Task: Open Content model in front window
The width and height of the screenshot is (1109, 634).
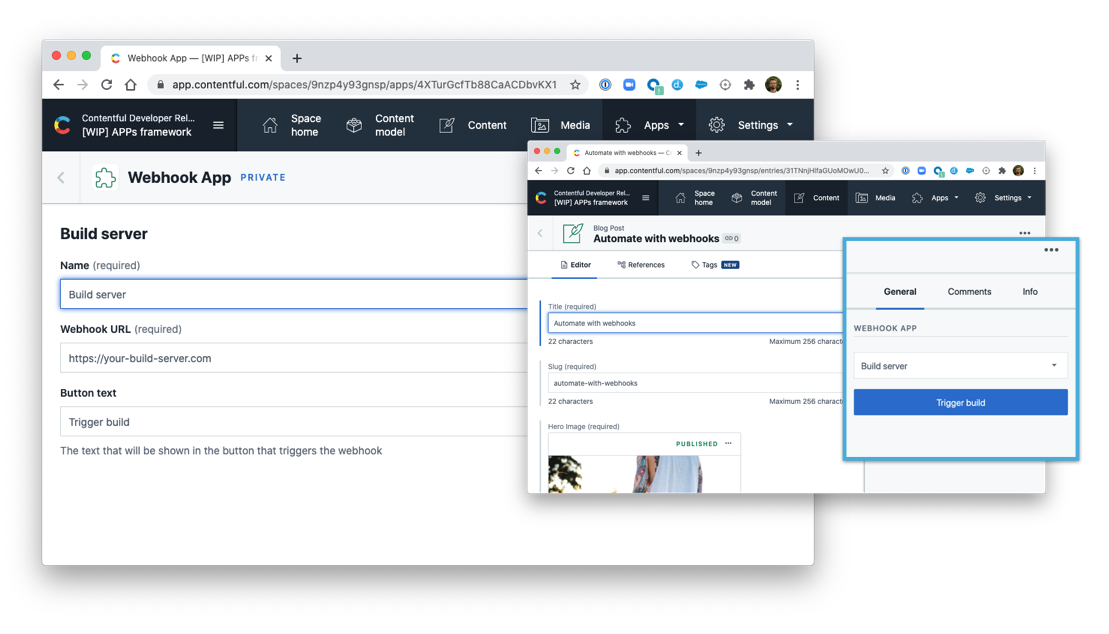Action: (x=754, y=198)
